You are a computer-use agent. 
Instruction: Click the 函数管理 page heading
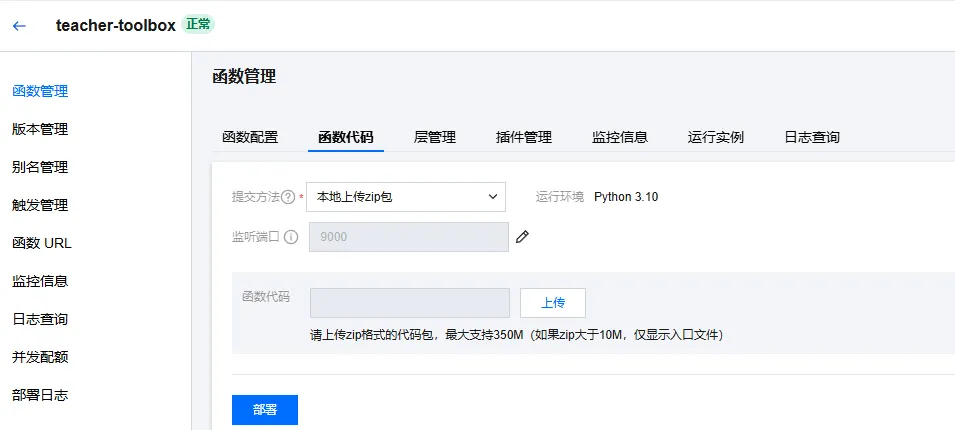pos(244,77)
